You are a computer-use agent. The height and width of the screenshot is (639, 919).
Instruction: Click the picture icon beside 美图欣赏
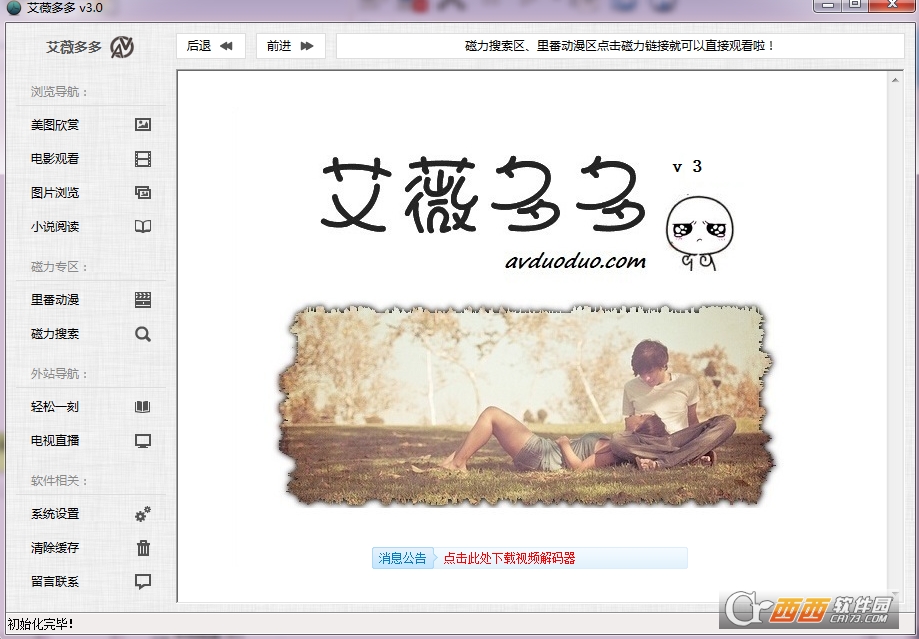coord(143,125)
